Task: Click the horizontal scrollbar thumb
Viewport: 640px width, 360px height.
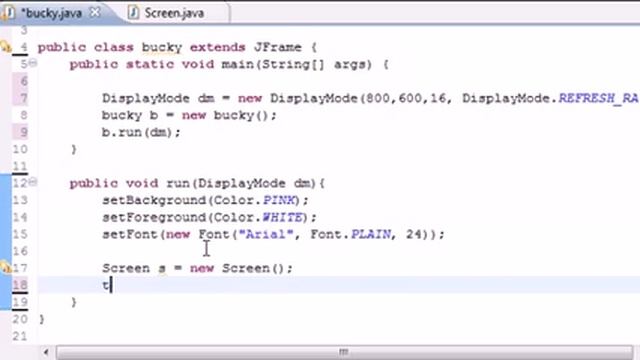Action: click(x=344, y=352)
